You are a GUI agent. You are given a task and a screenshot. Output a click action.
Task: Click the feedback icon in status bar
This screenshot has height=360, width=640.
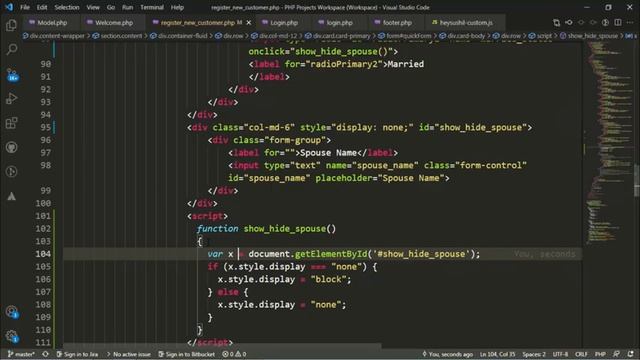[x=616, y=354]
